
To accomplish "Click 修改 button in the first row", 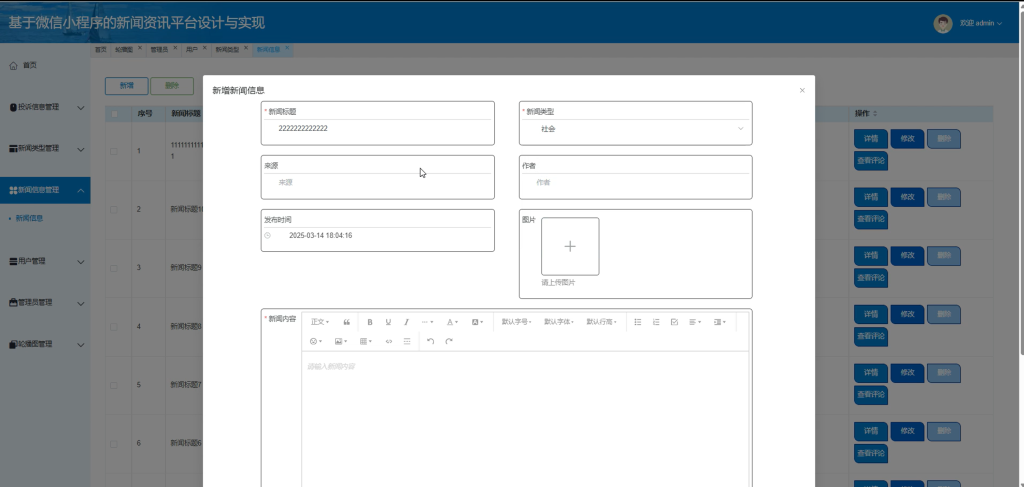I will pyautogui.click(x=907, y=139).
